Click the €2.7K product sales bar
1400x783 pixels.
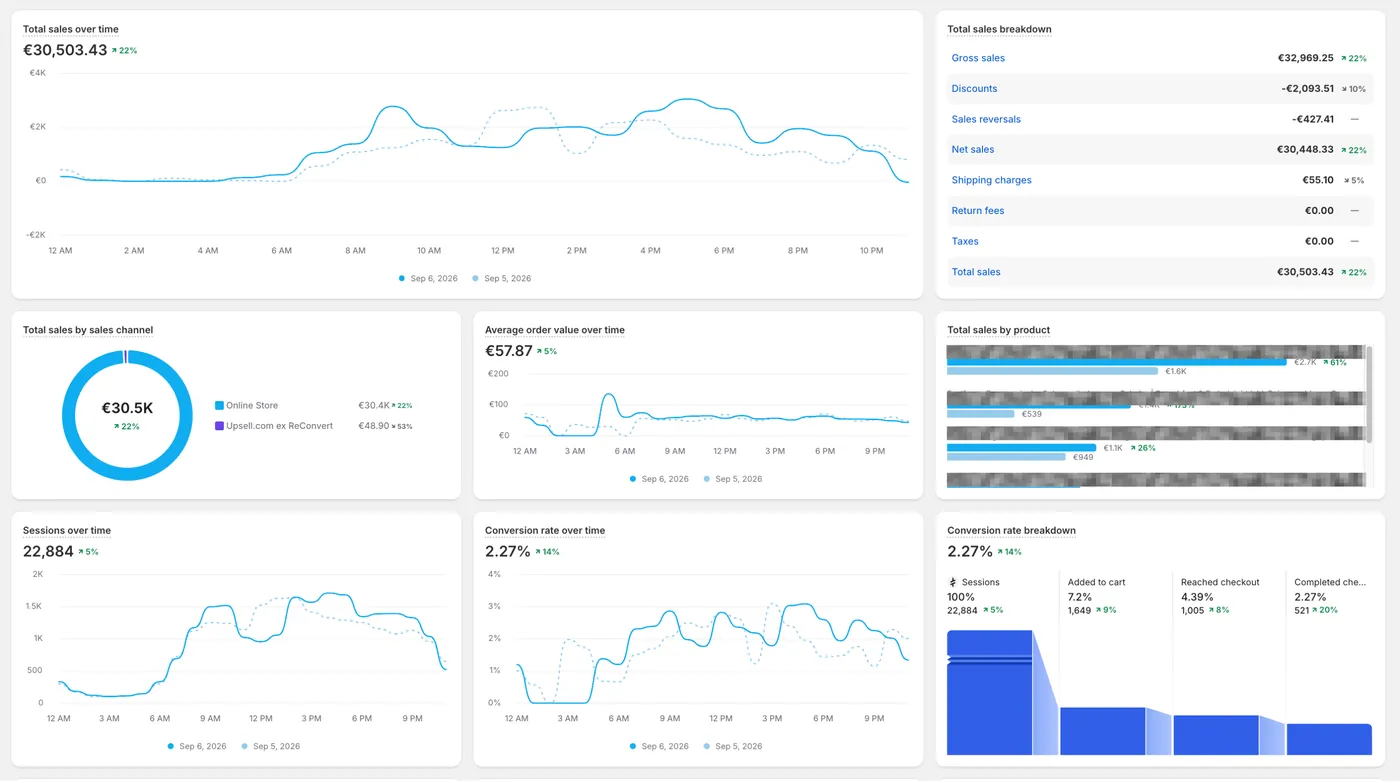point(1116,362)
